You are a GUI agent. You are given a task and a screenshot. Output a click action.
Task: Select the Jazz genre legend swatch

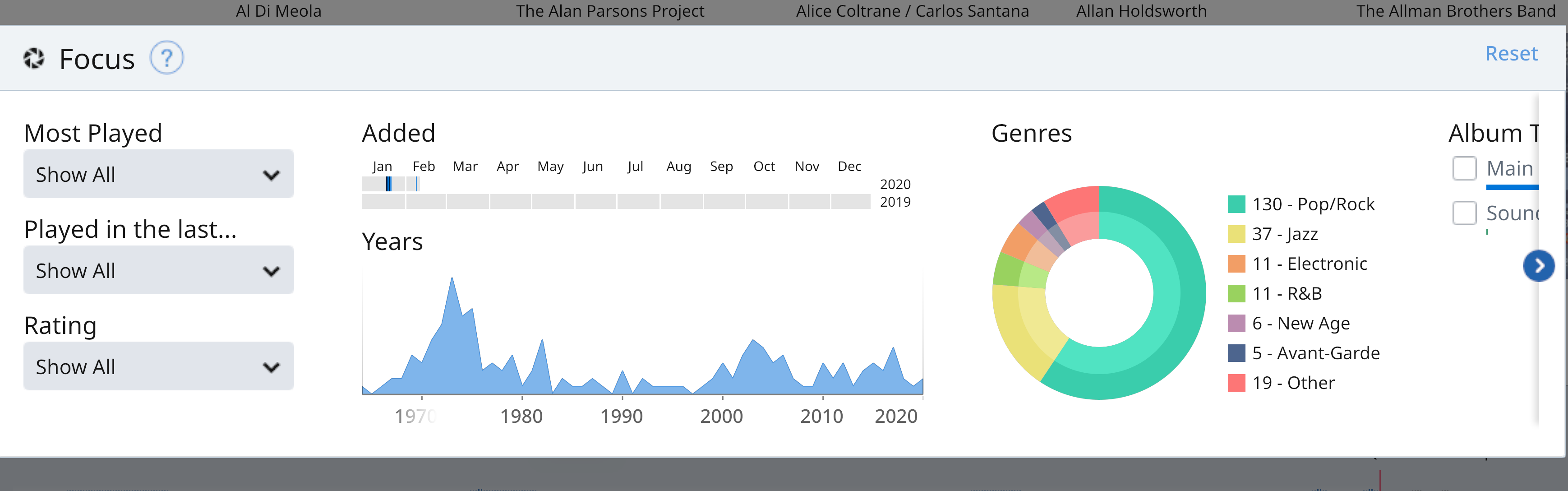pos(1236,234)
